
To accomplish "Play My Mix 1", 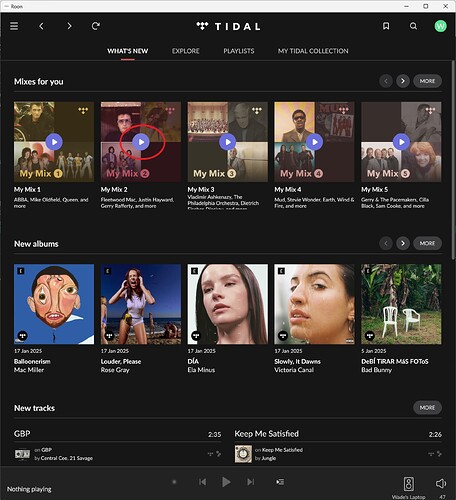I will tap(54, 142).
